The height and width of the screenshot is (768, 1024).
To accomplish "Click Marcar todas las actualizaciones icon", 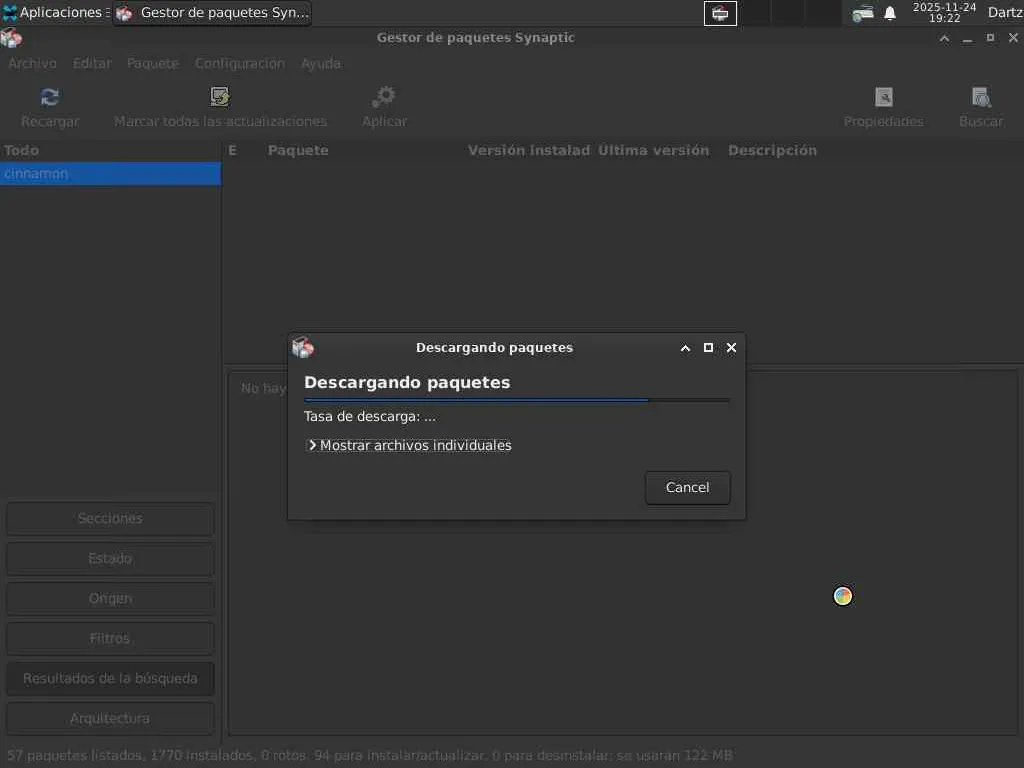I will pyautogui.click(x=220, y=97).
